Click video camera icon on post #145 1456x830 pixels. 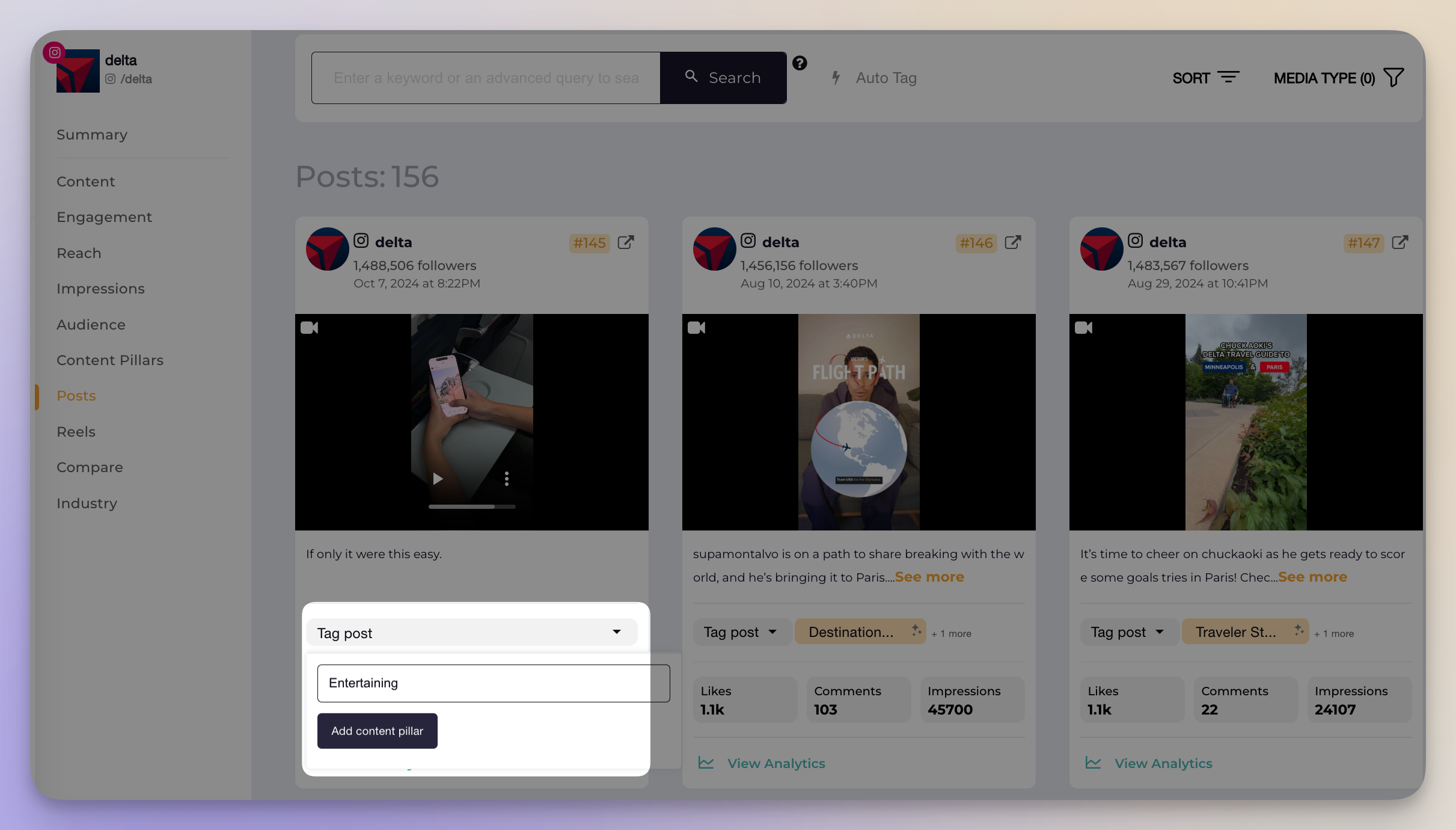pyautogui.click(x=310, y=328)
